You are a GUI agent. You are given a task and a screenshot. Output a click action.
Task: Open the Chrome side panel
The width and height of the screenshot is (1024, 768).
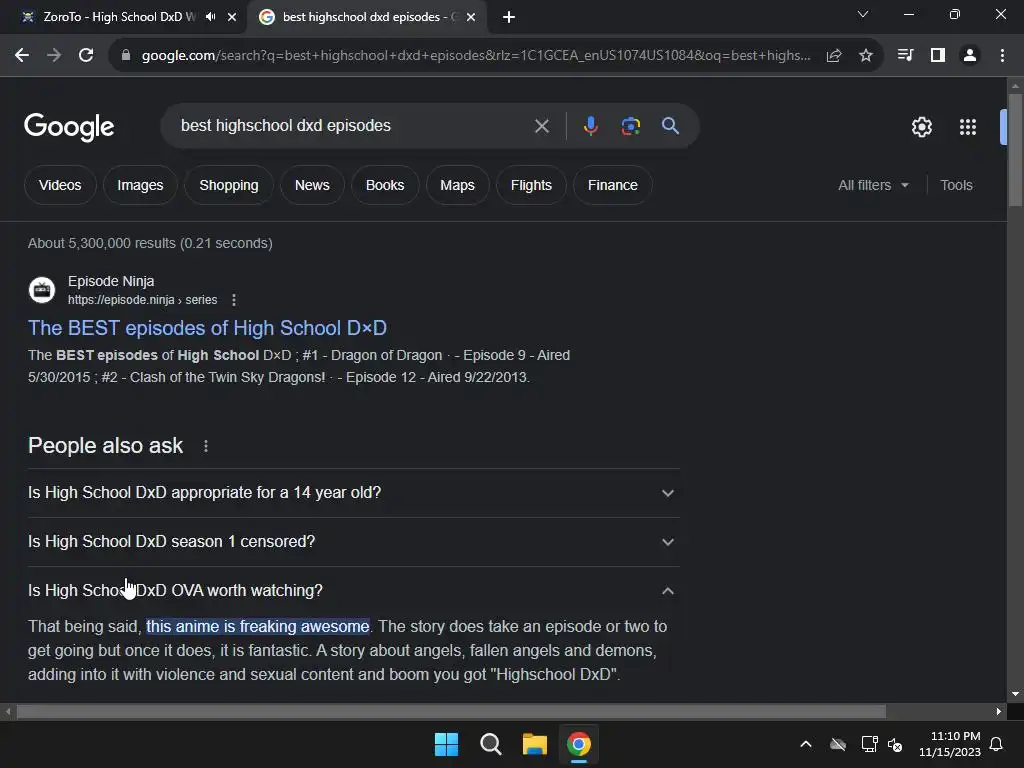[938, 56]
